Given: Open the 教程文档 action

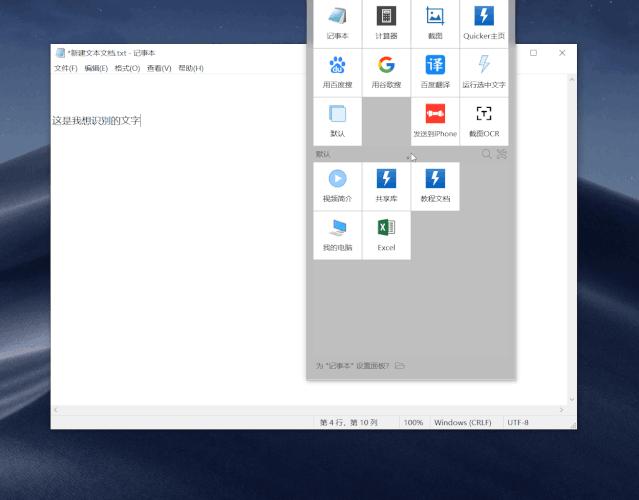Looking at the screenshot, I should click(435, 187).
